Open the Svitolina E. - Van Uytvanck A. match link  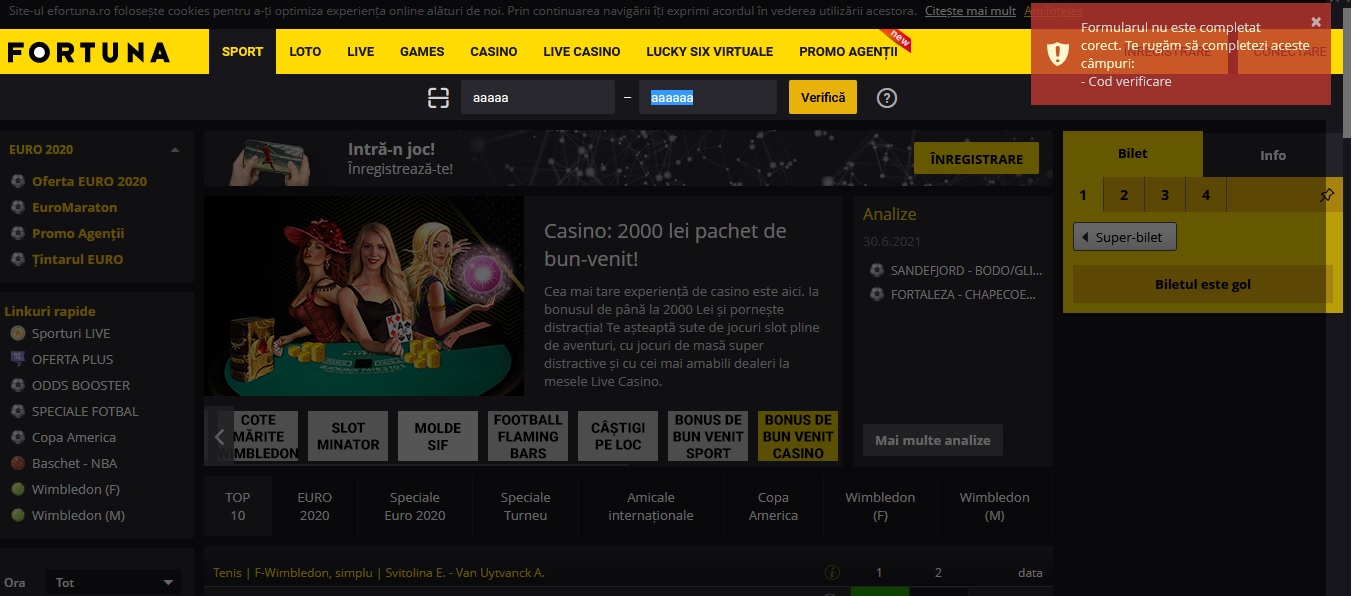click(378, 573)
